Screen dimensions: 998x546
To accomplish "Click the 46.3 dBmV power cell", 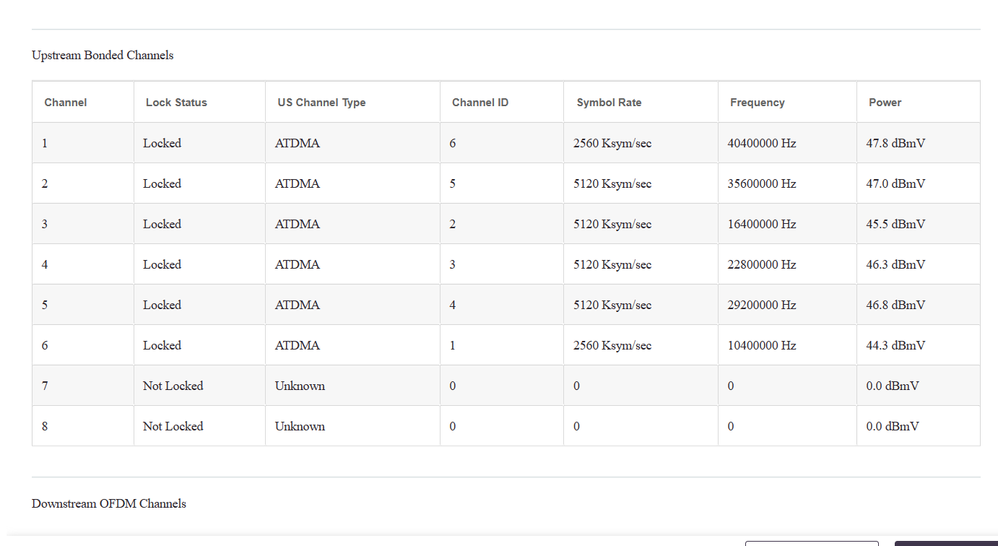I will point(895,265).
